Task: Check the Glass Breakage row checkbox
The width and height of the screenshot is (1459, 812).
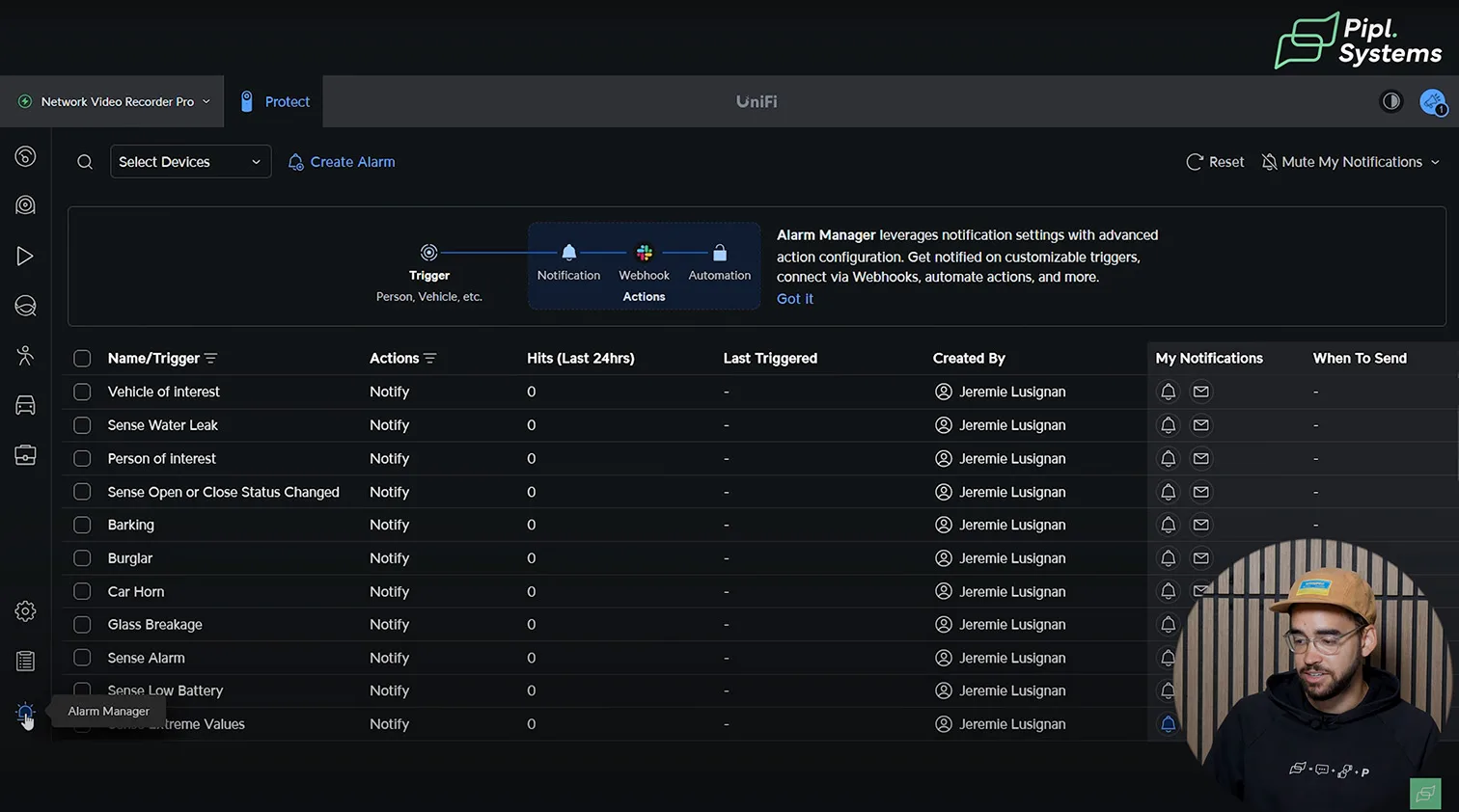Action: pos(82,625)
